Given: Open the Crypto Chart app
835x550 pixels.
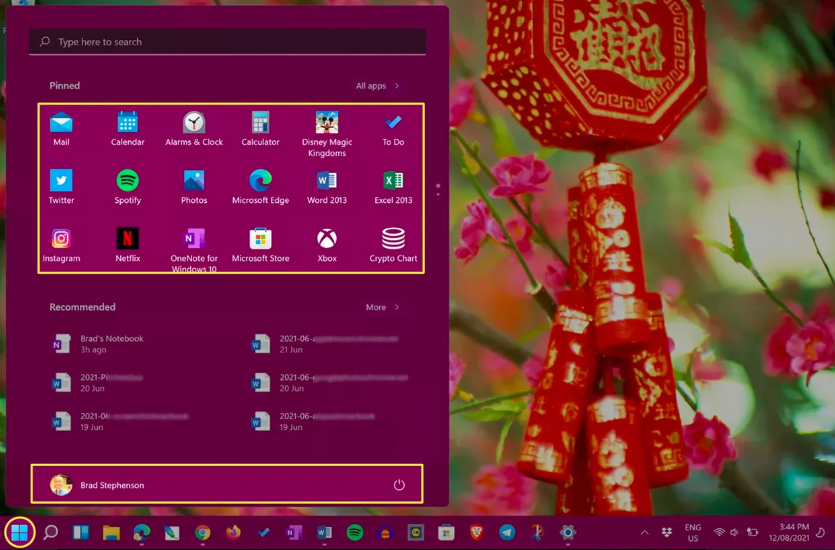Looking at the screenshot, I should click(393, 245).
